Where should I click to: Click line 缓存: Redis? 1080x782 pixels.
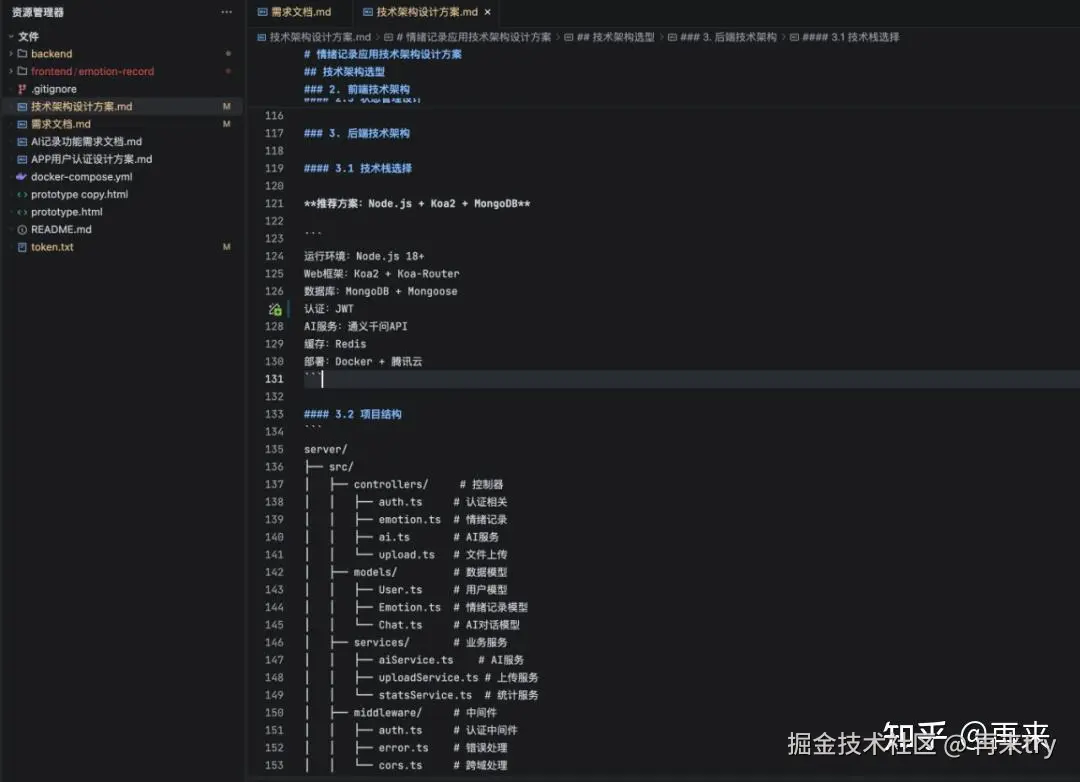click(x=335, y=344)
